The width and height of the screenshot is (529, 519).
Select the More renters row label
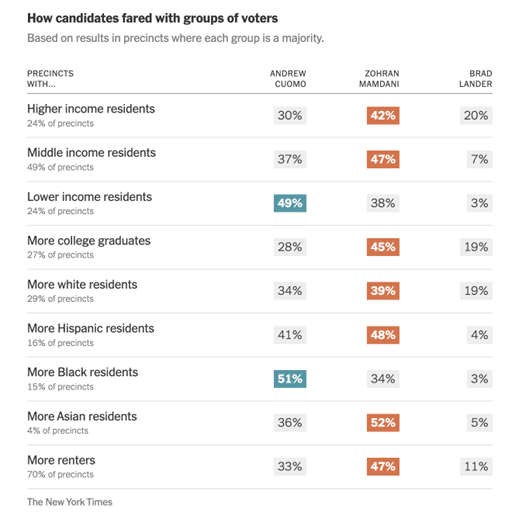[x=61, y=460]
